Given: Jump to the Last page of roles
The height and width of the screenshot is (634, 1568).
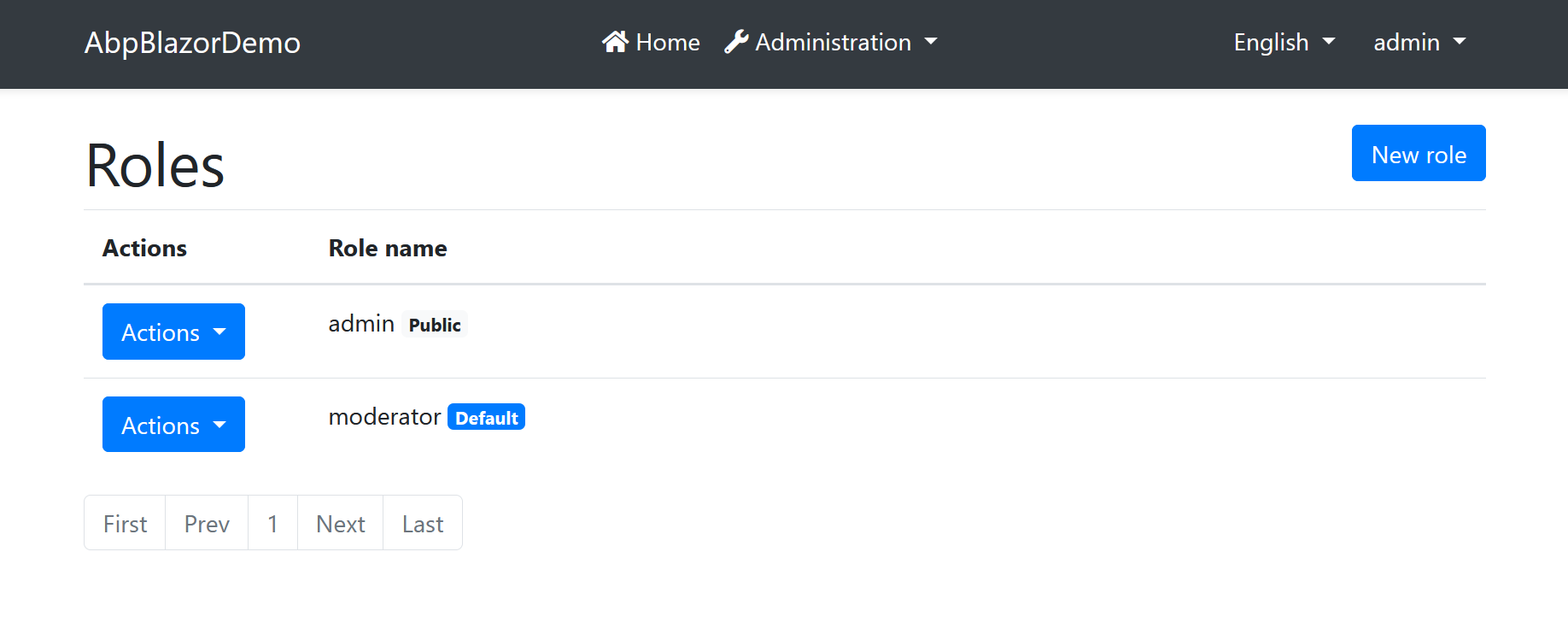Looking at the screenshot, I should tap(422, 522).
